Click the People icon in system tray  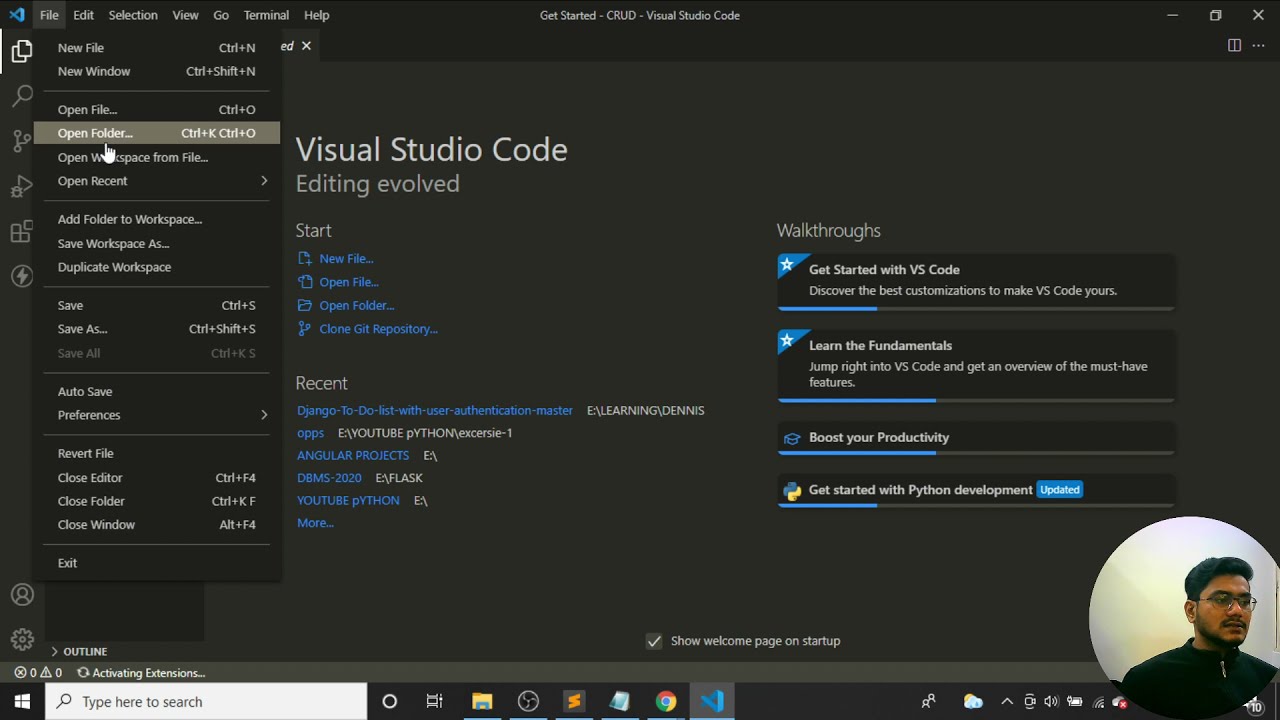pyautogui.click(x=929, y=702)
